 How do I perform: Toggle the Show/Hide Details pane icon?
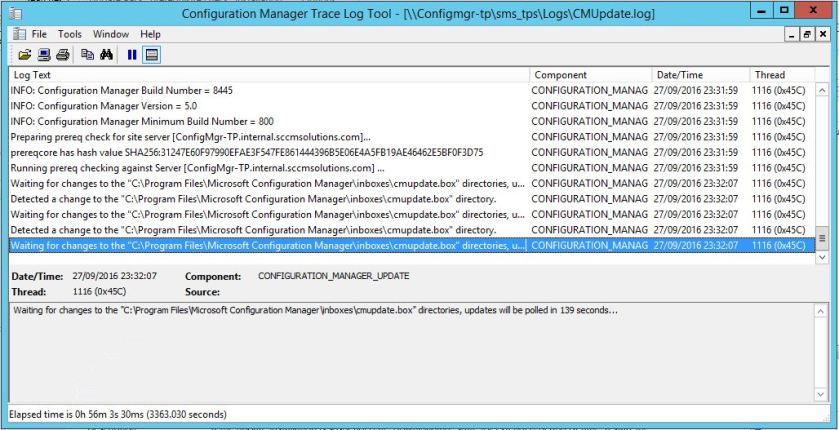tap(151, 54)
